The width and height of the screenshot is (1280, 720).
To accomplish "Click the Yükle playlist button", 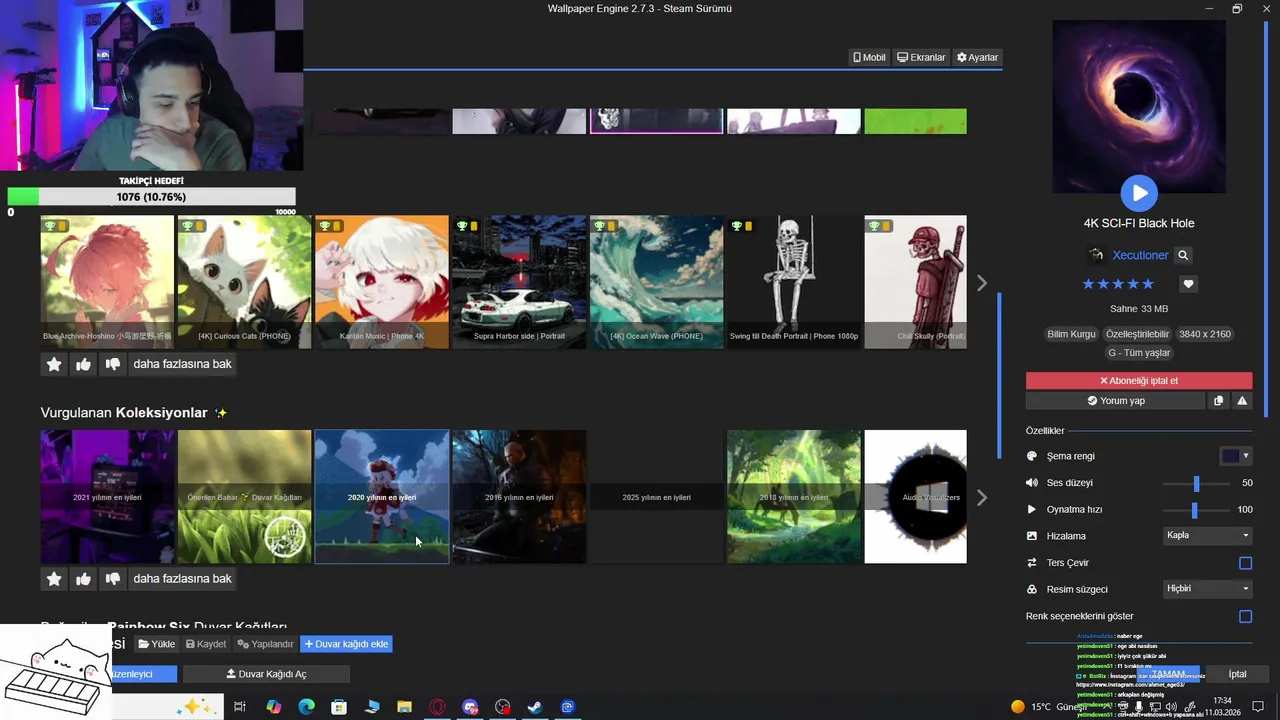I will [x=157, y=644].
